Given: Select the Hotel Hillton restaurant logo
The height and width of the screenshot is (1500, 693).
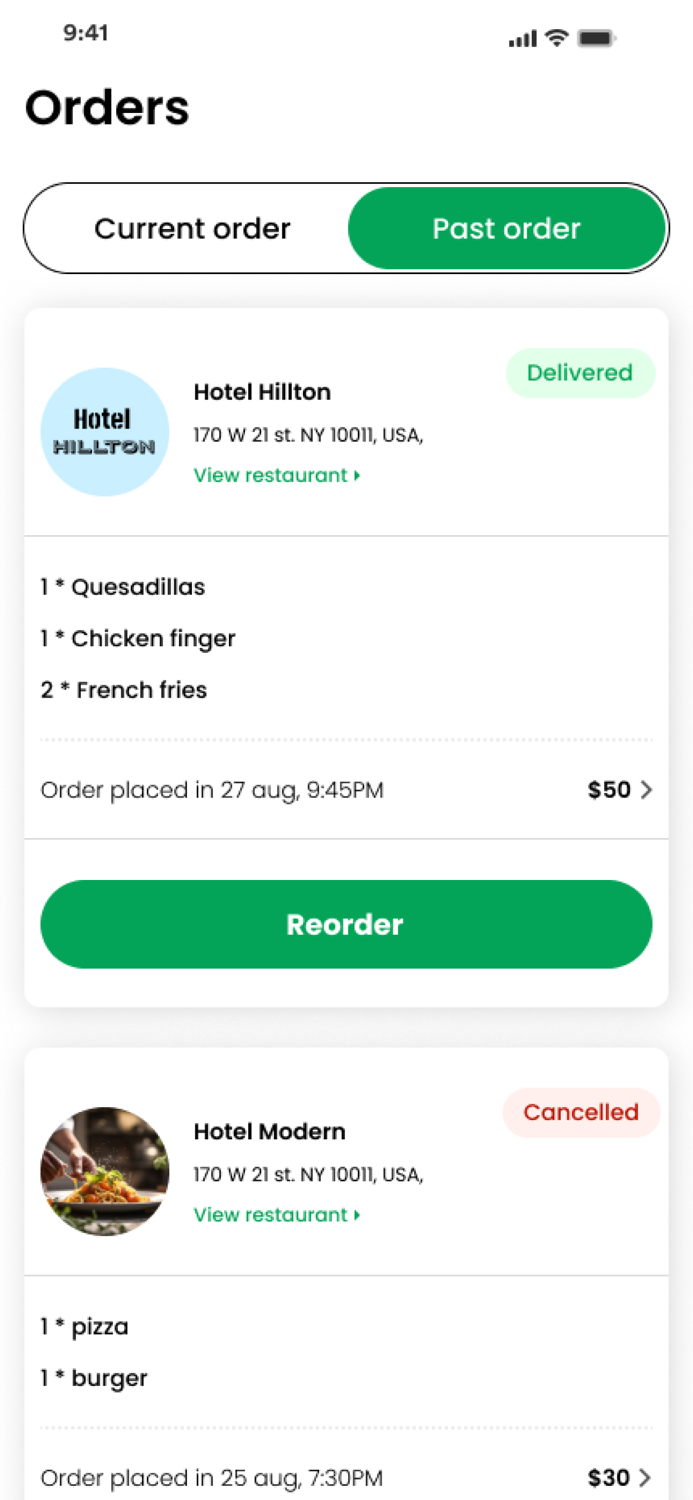Looking at the screenshot, I should pos(104,431).
